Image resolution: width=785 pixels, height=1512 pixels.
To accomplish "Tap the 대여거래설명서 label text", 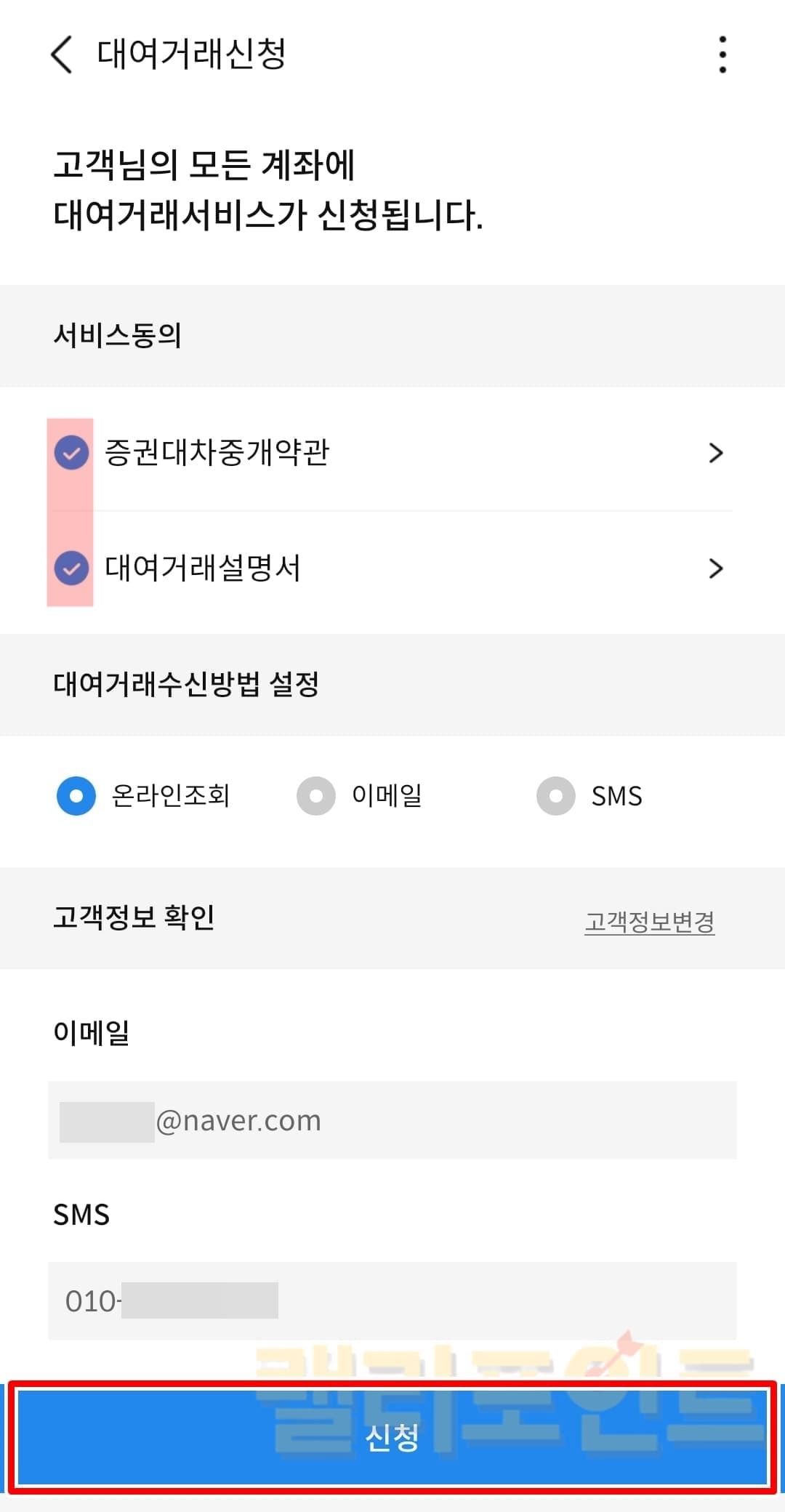I will 202,568.
